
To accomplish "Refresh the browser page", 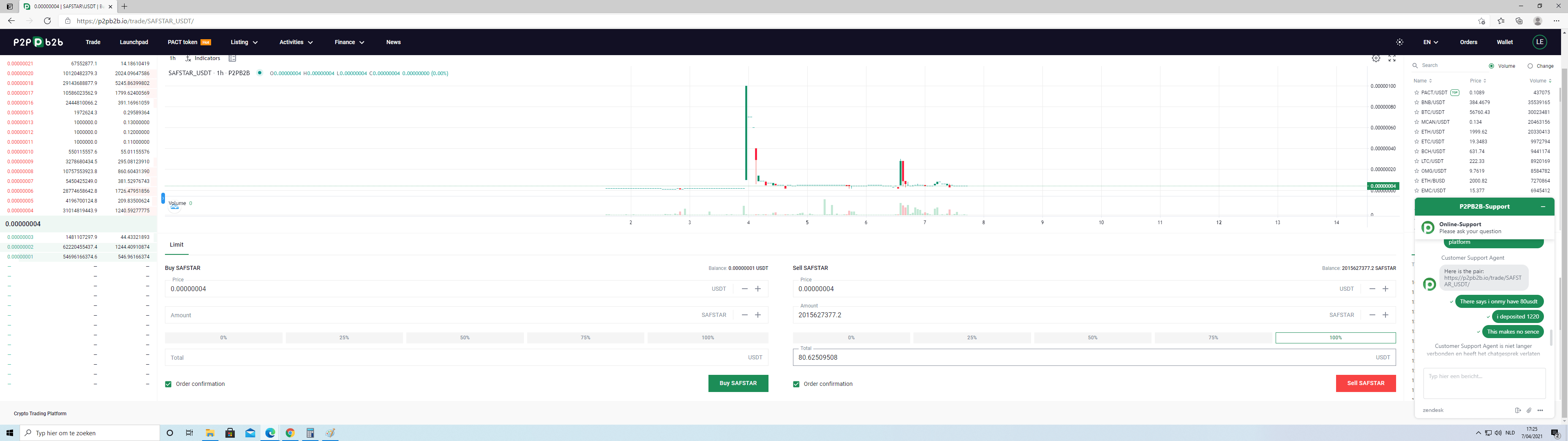I will coord(47,21).
